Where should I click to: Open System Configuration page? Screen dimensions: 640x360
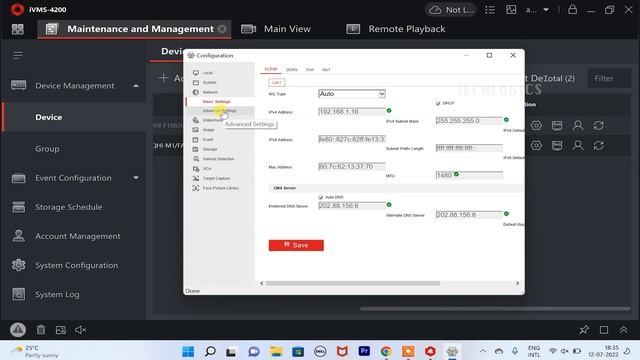coord(76,265)
